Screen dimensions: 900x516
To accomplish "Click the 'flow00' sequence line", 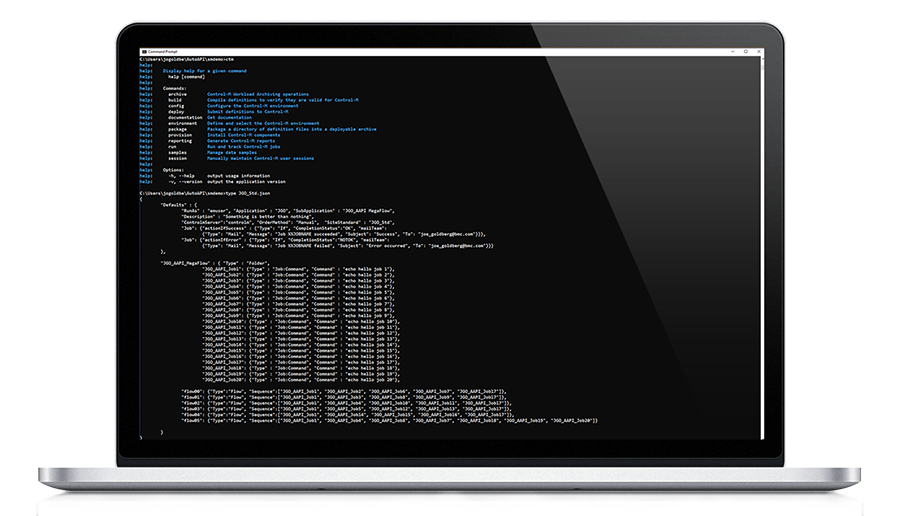I will tap(344, 391).
